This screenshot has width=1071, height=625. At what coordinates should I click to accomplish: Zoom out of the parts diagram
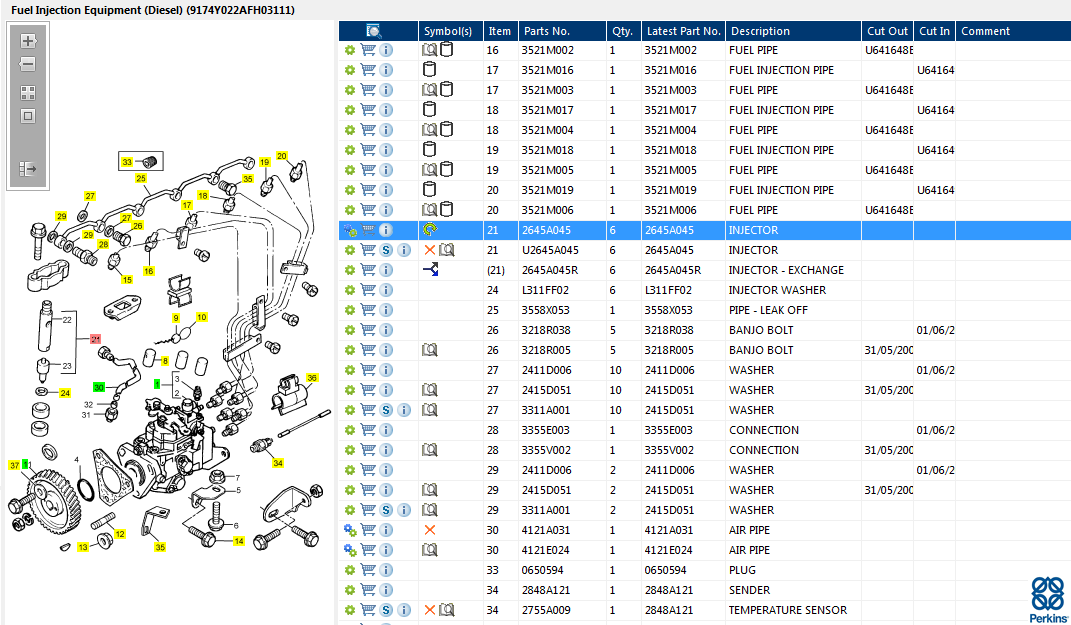[x=28, y=64]
